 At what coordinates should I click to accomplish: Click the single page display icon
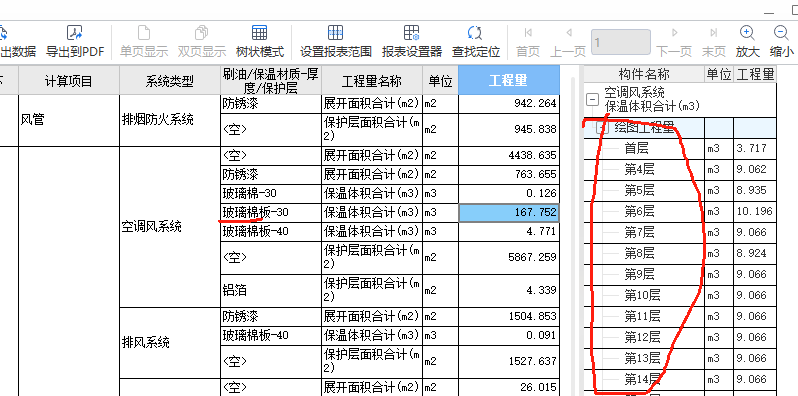point(144,33)
